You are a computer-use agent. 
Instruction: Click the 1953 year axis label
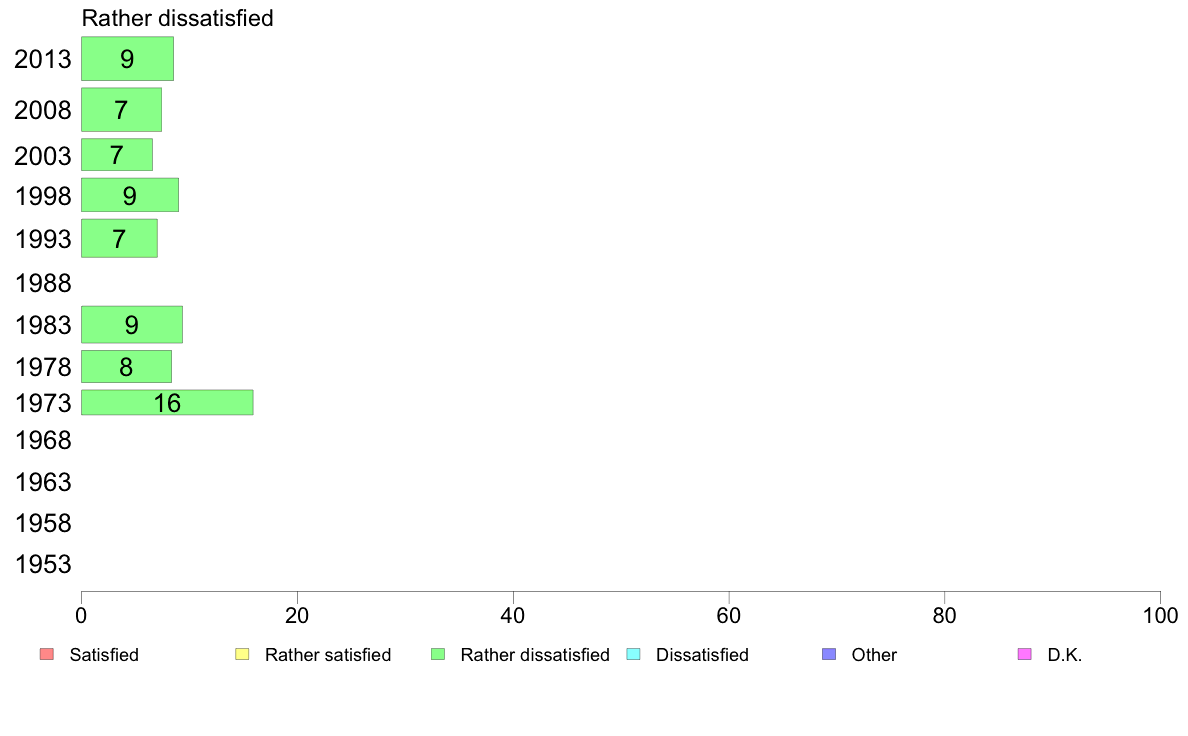(43, 565)
